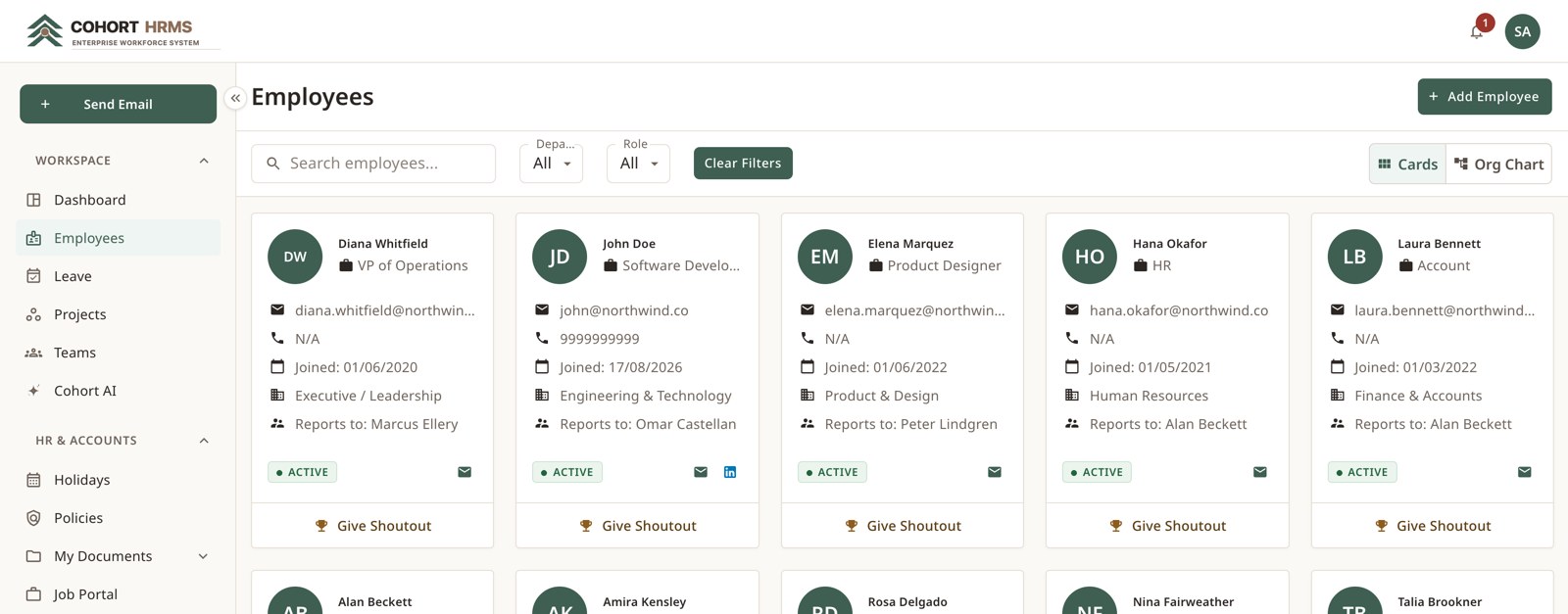Click the mail icon on Elena Marquez's card
The height and width of the screenshot is (614, 1568).
[995, 472]
